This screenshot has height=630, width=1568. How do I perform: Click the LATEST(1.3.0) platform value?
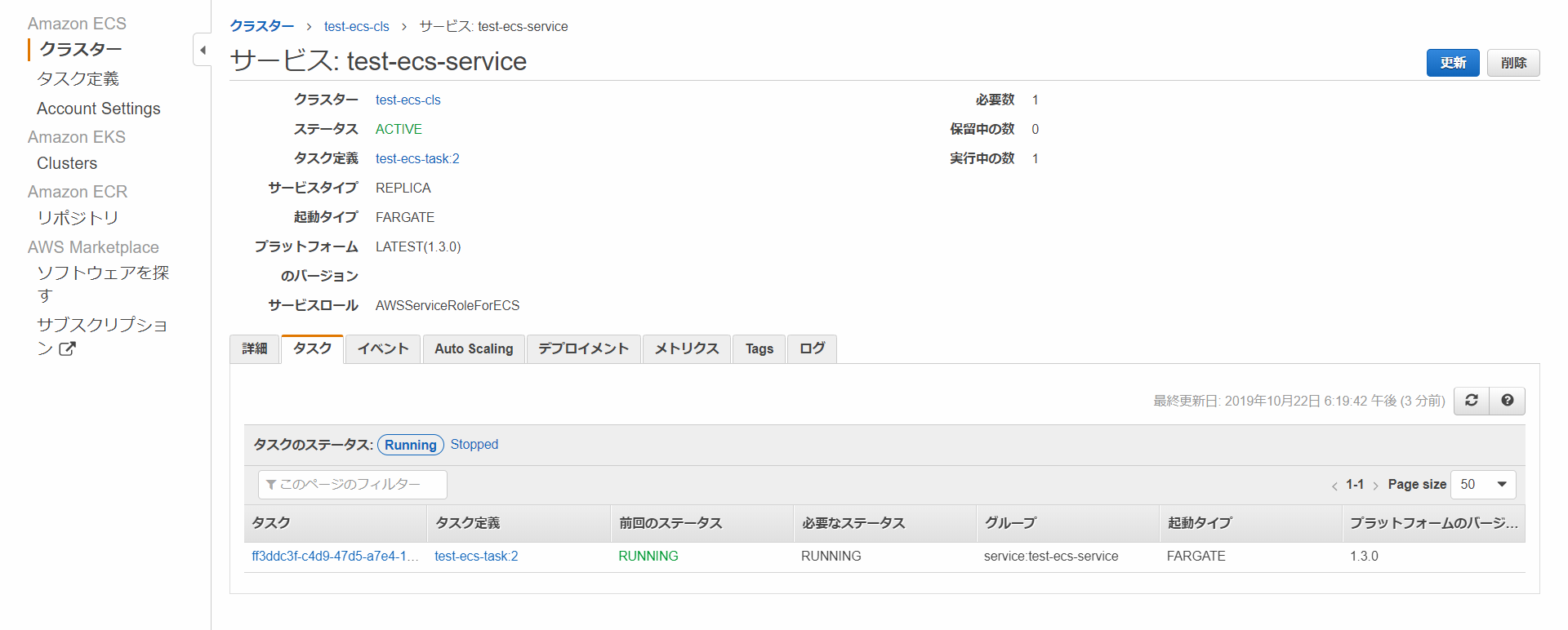[418, 247]
